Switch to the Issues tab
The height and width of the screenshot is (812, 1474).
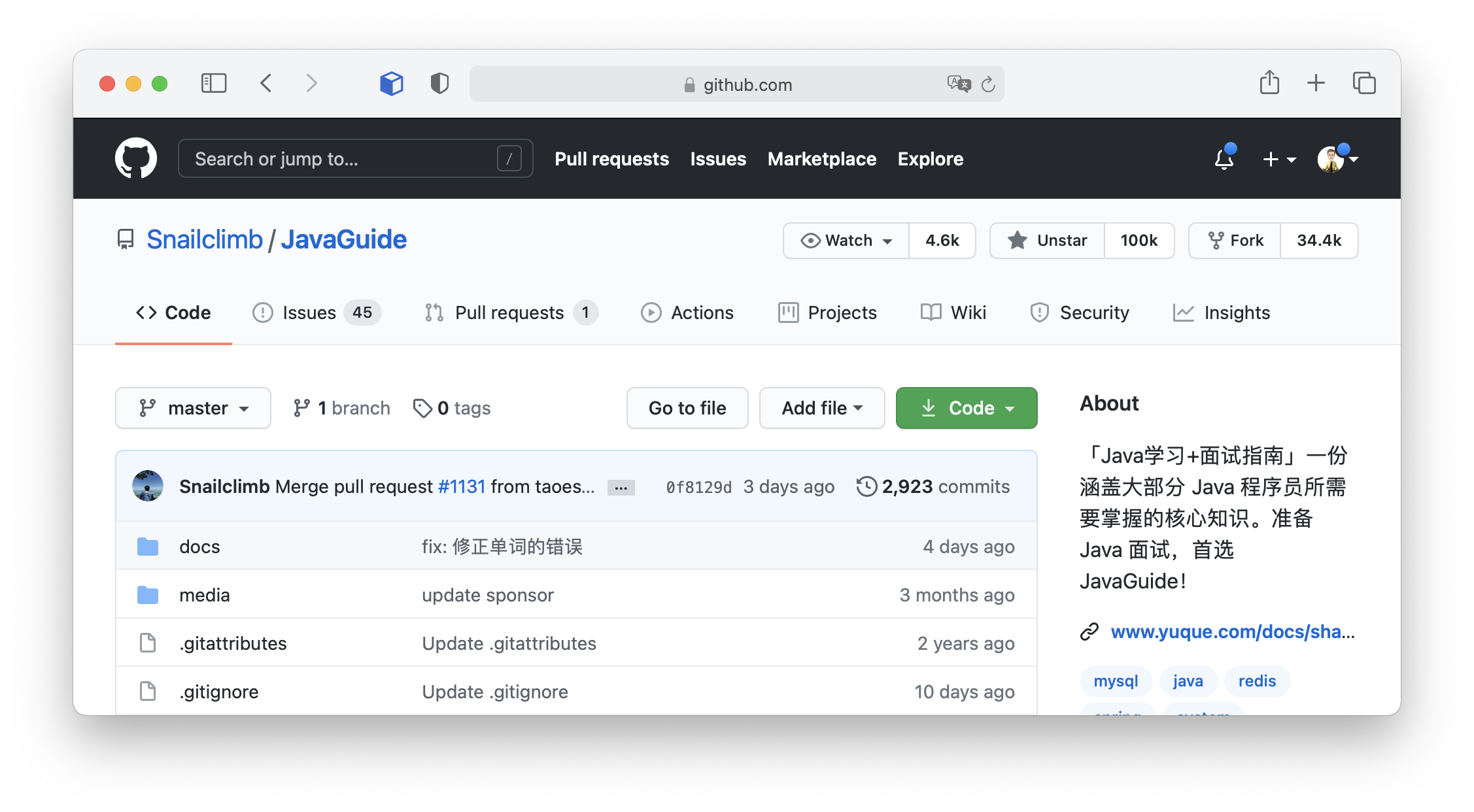point(317,313)
